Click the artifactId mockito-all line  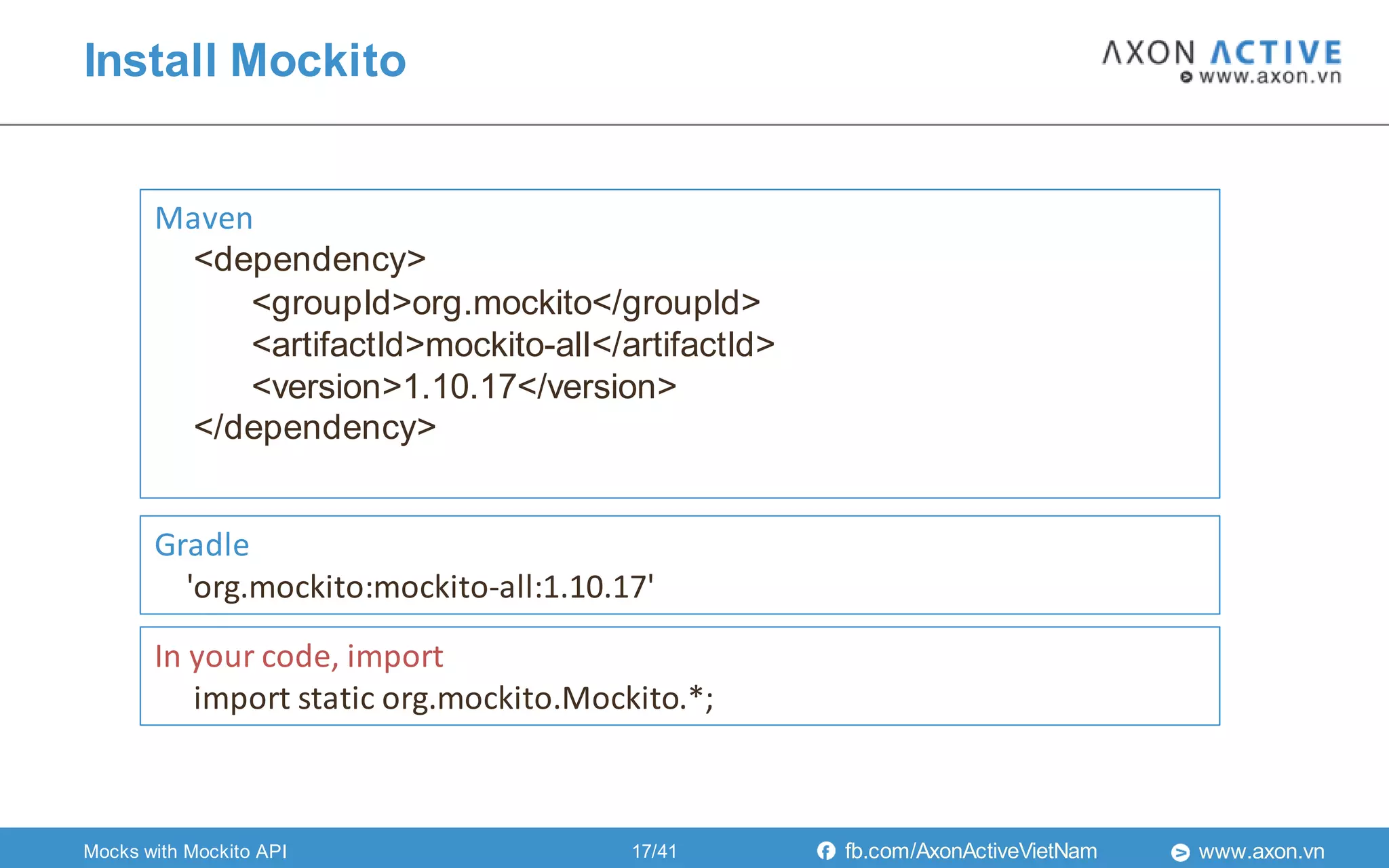(x=513, y=344)
